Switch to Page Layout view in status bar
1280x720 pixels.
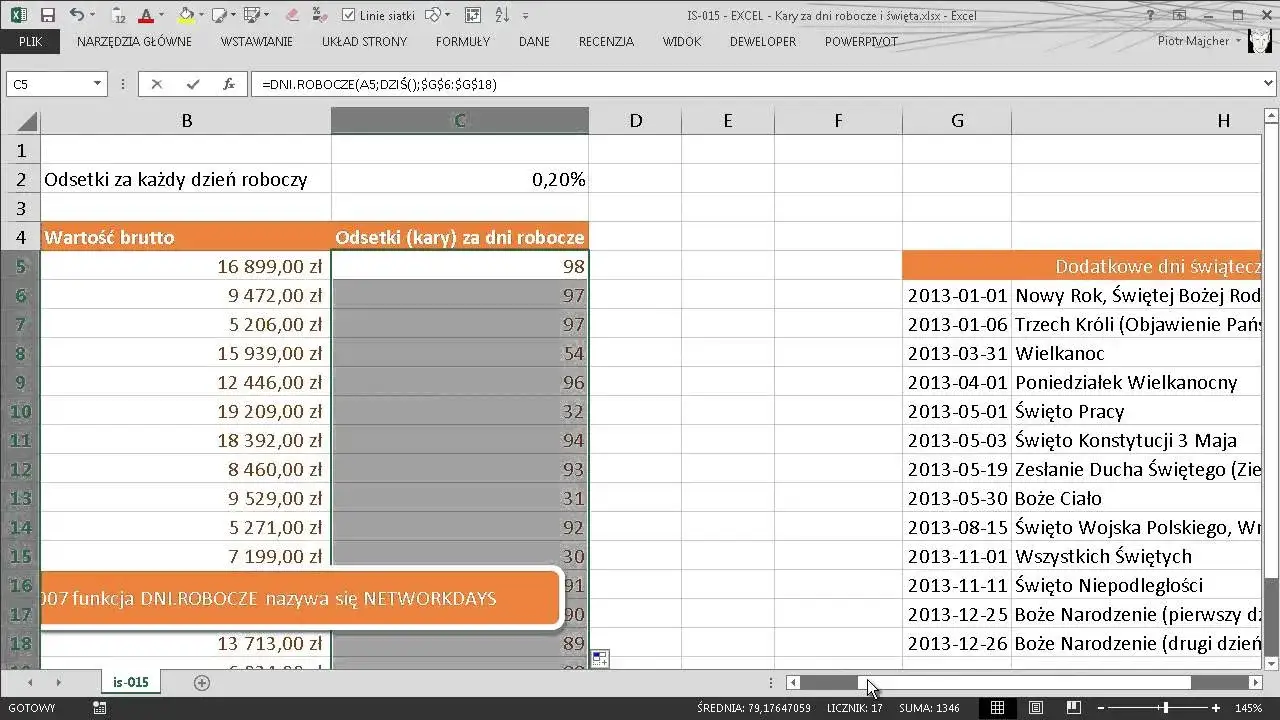1035,708
